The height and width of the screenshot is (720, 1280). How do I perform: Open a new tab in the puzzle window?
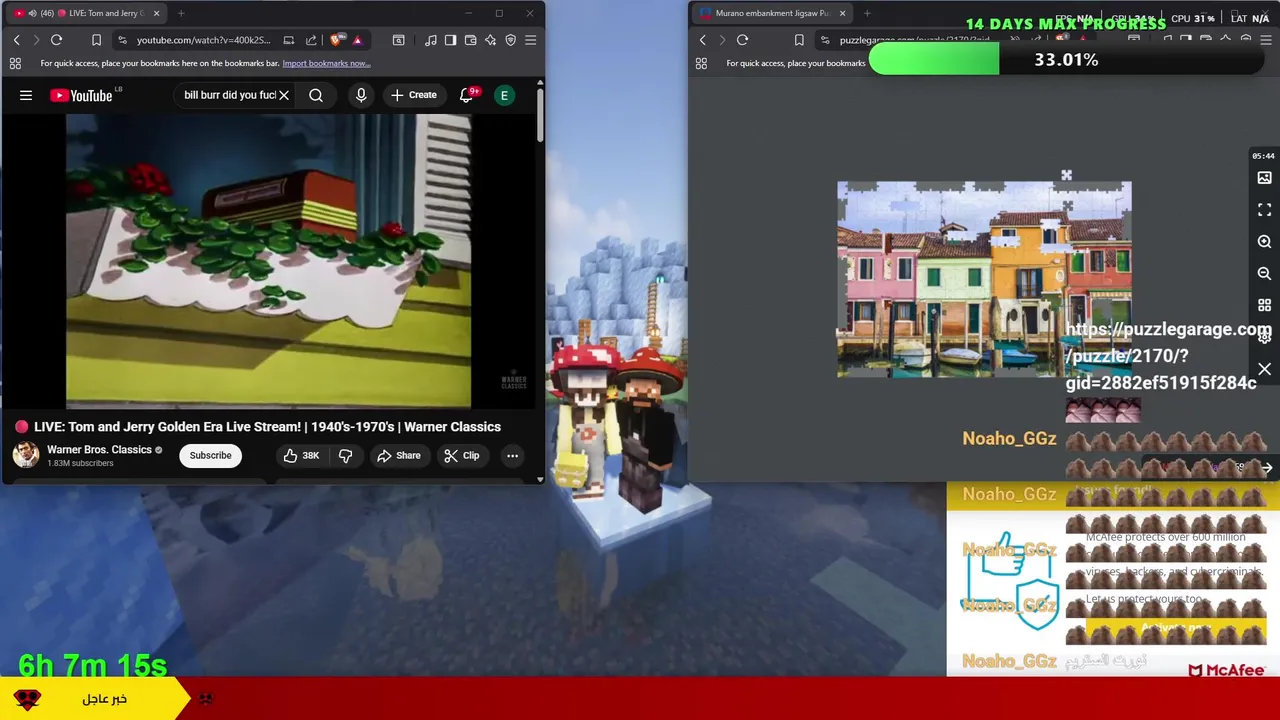click(x=867, y=13)
